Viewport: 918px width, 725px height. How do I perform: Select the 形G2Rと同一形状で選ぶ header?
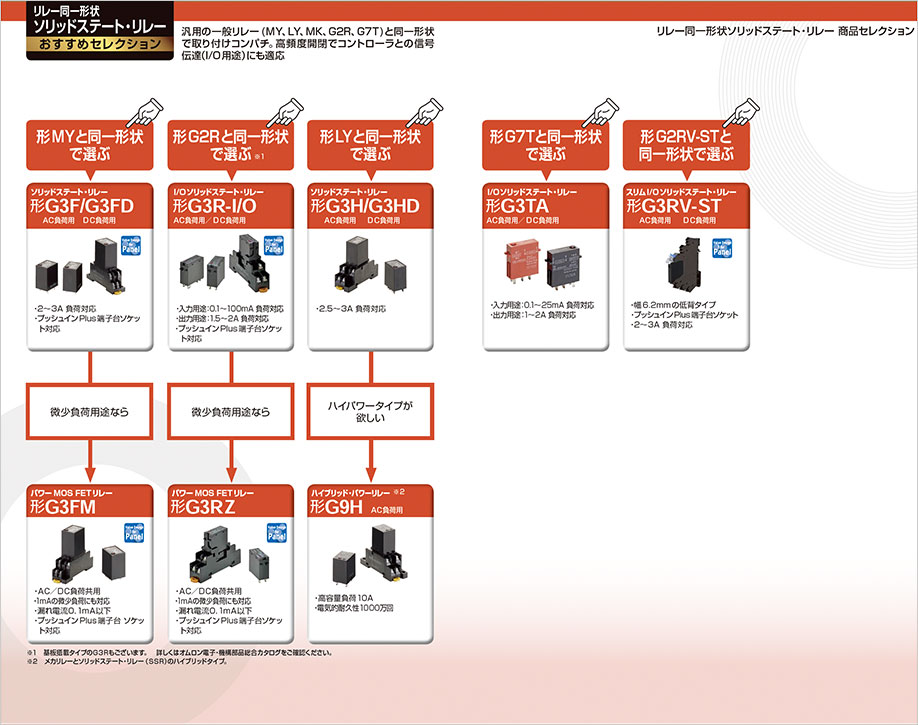(x=231, y=145)
